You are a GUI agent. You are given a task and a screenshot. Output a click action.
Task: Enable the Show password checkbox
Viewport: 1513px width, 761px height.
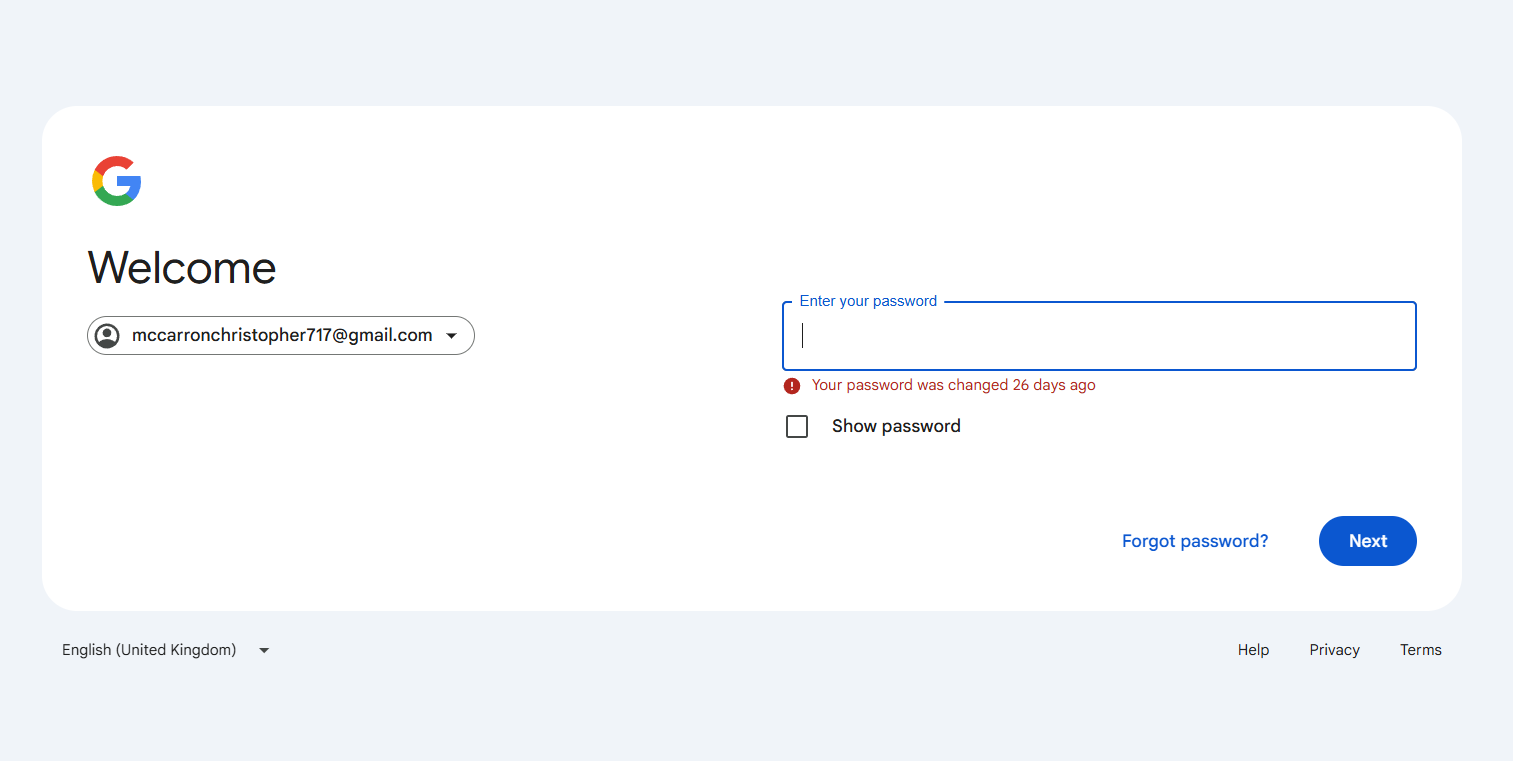tap(797, 427)
